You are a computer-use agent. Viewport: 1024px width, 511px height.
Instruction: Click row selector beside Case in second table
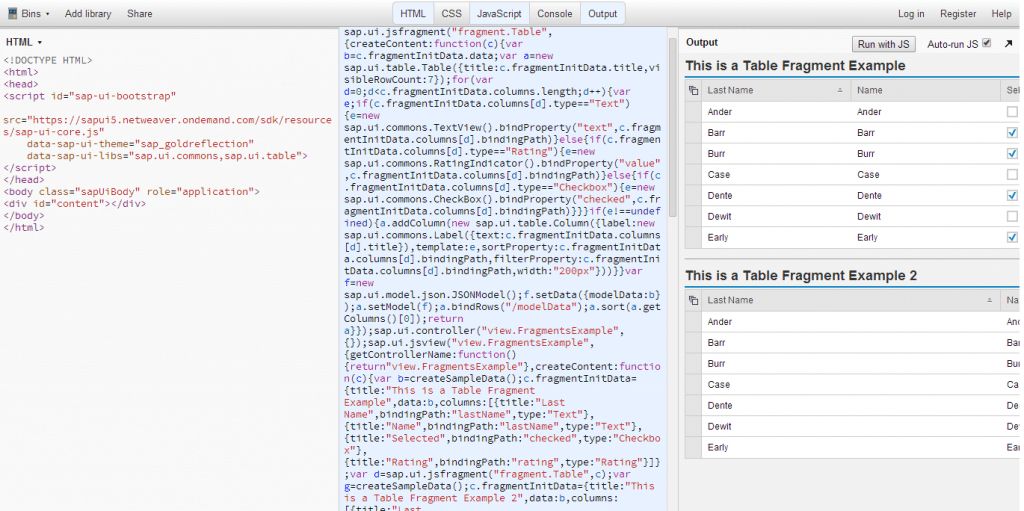click(693, 385)
